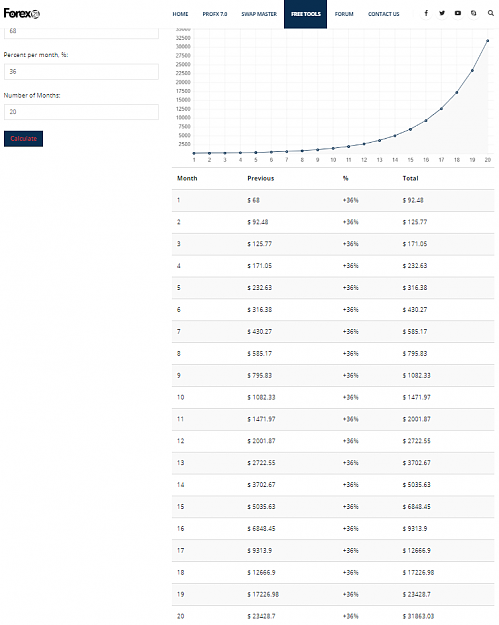Click the Forex site logo

[22, 14]
